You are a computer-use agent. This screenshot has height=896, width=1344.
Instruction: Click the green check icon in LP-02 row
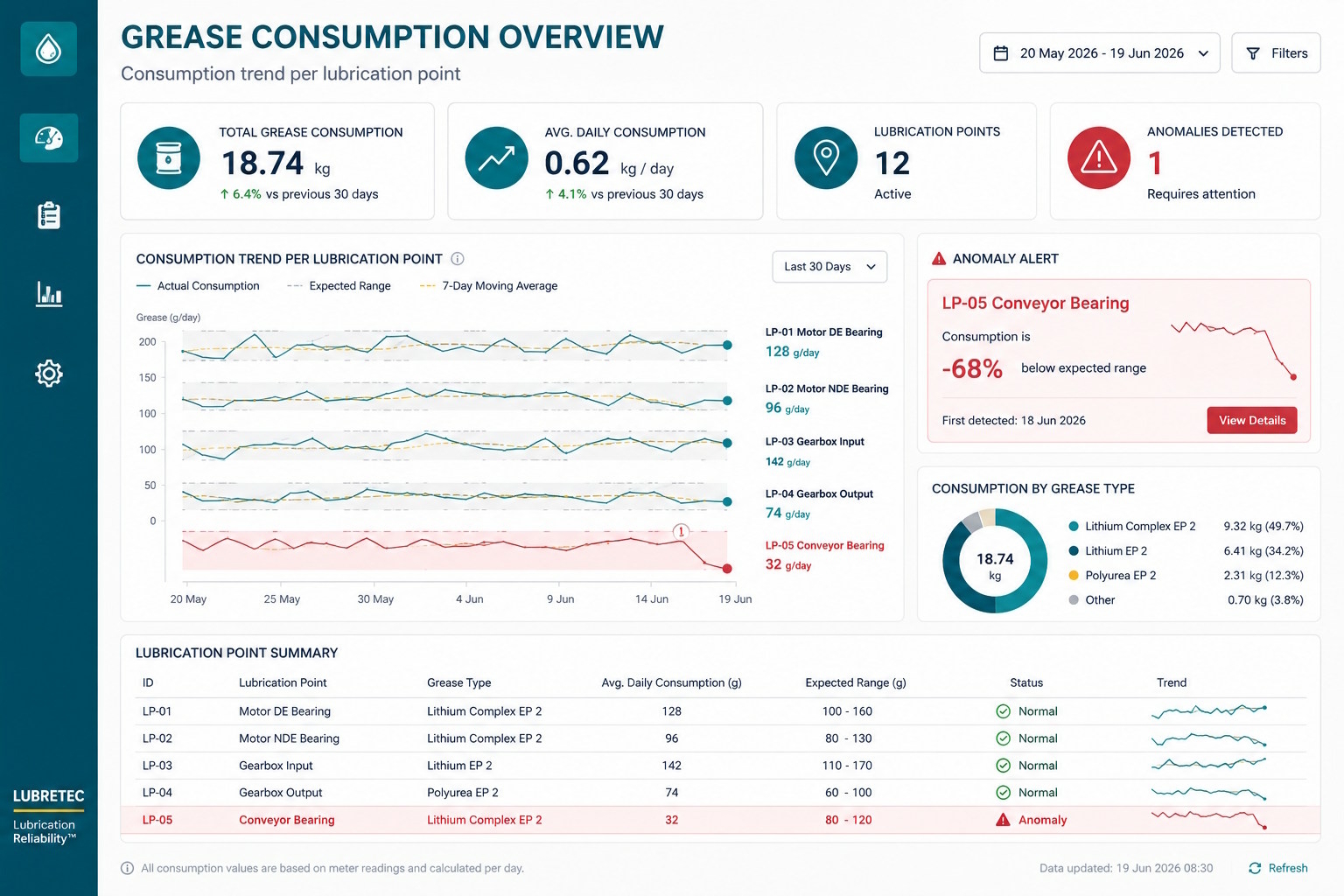click(1003, 738)
